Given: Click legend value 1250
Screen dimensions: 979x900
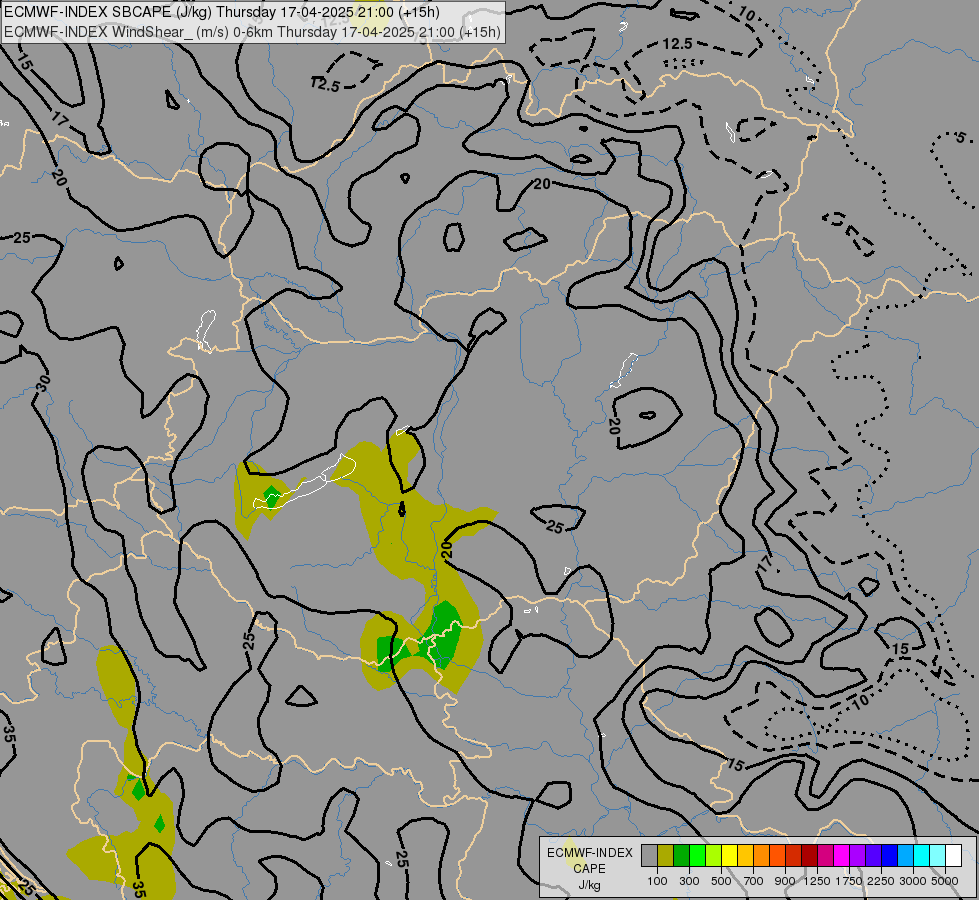Looking at the screenshot, I should [817, 881].
